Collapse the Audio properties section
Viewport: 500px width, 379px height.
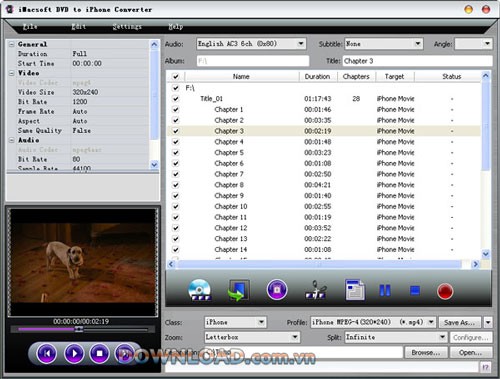(x=12, y=140)
